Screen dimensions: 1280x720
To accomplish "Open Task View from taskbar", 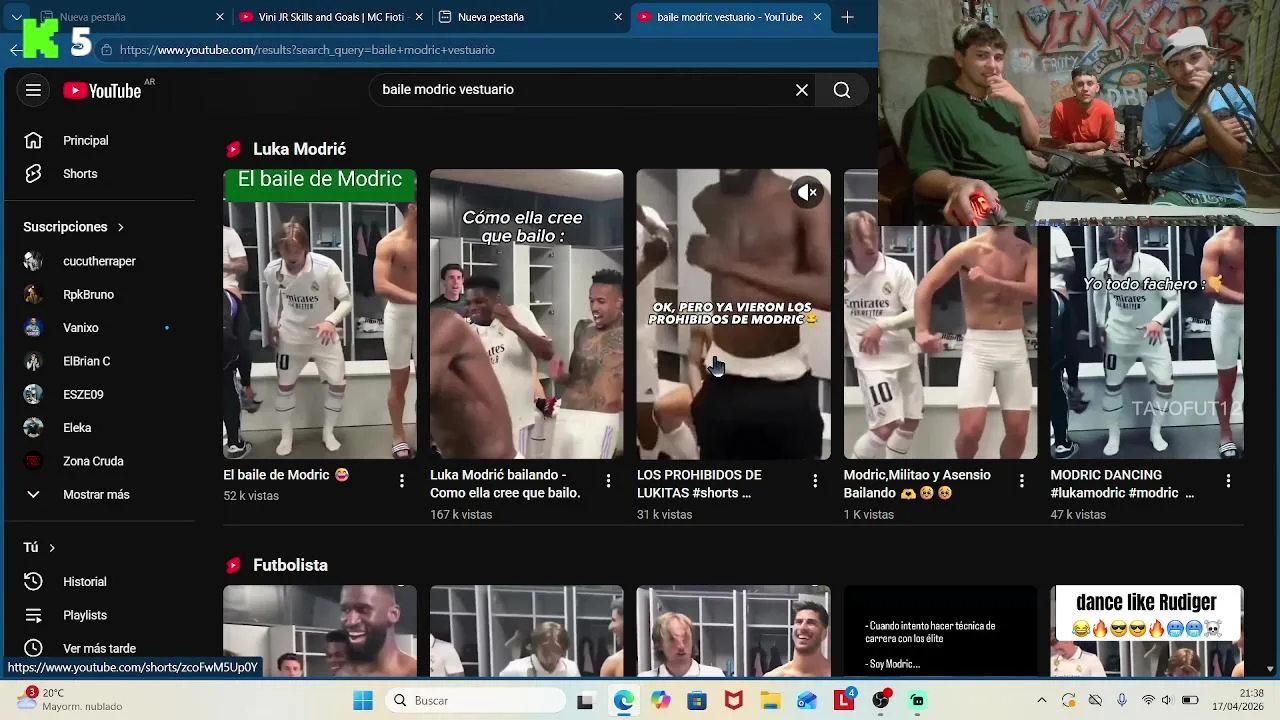I will 585,701.
